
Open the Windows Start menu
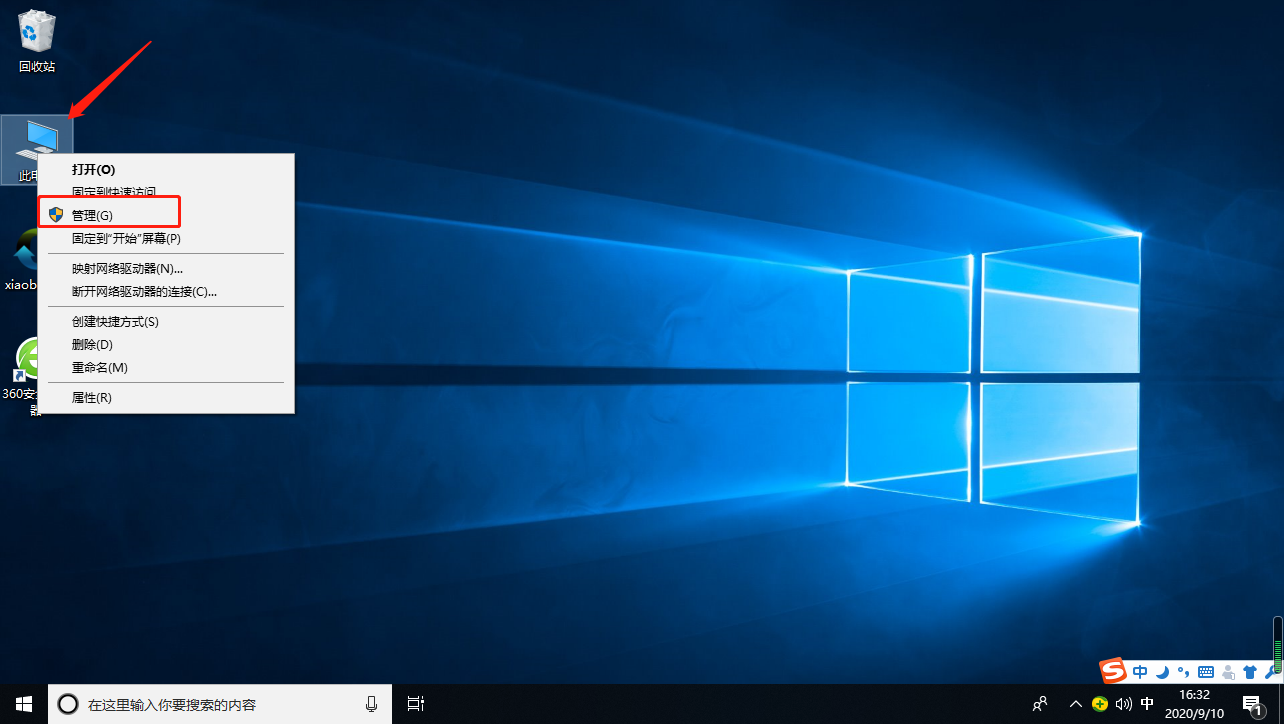23,704
